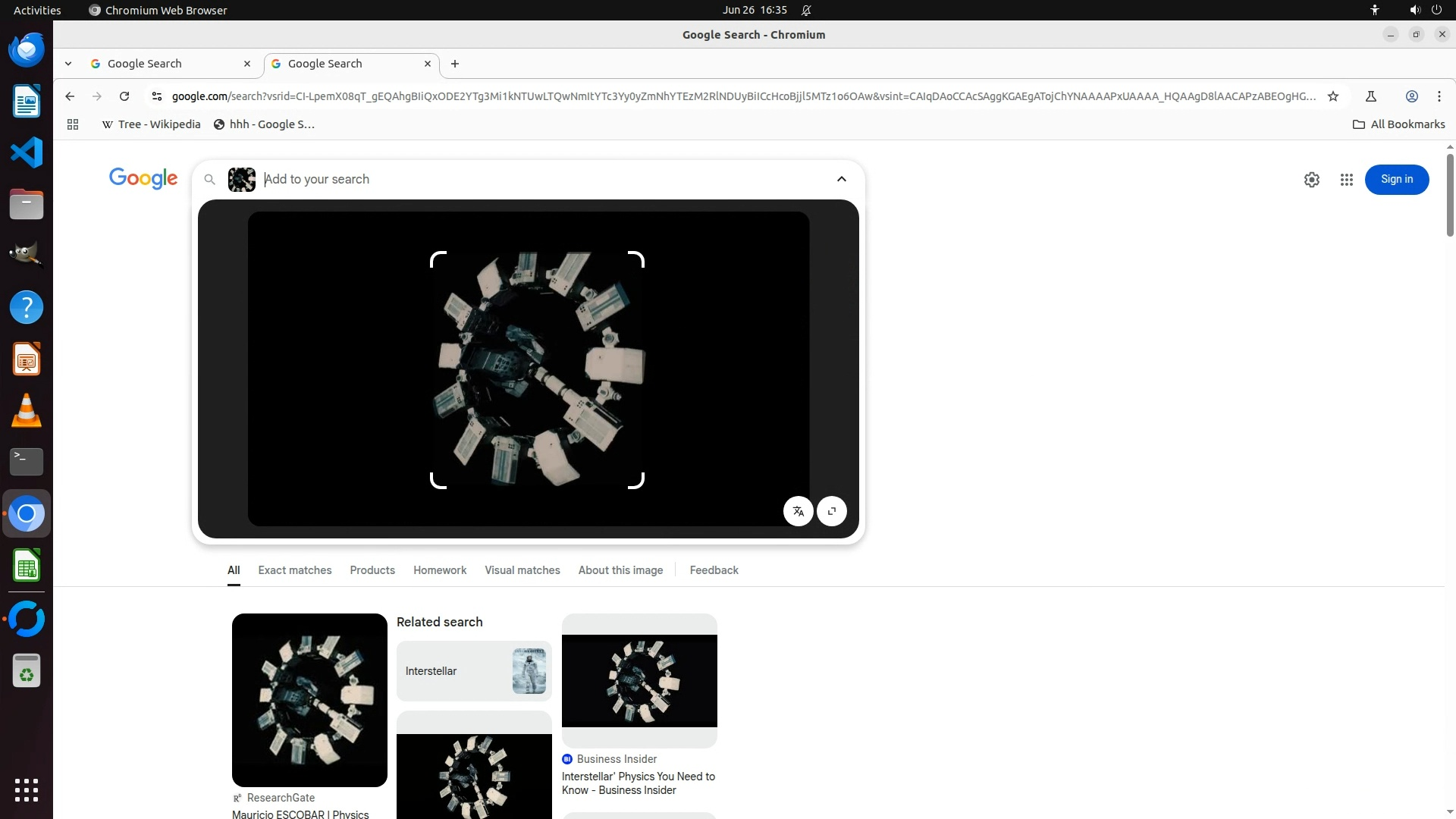The image size is (1456, 819).
Task: Click the search magnifier icon
Action: pyautogui.click(x=210, y=180)
